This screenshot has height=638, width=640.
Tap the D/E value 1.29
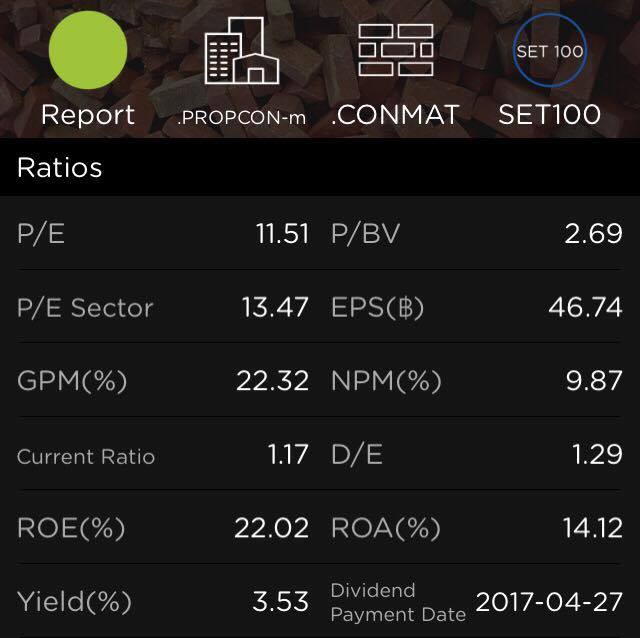click(596, 455)
